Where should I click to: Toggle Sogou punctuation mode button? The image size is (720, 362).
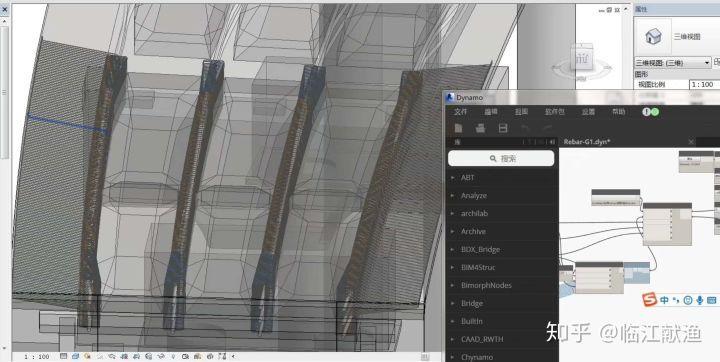[x=675, y=300]
